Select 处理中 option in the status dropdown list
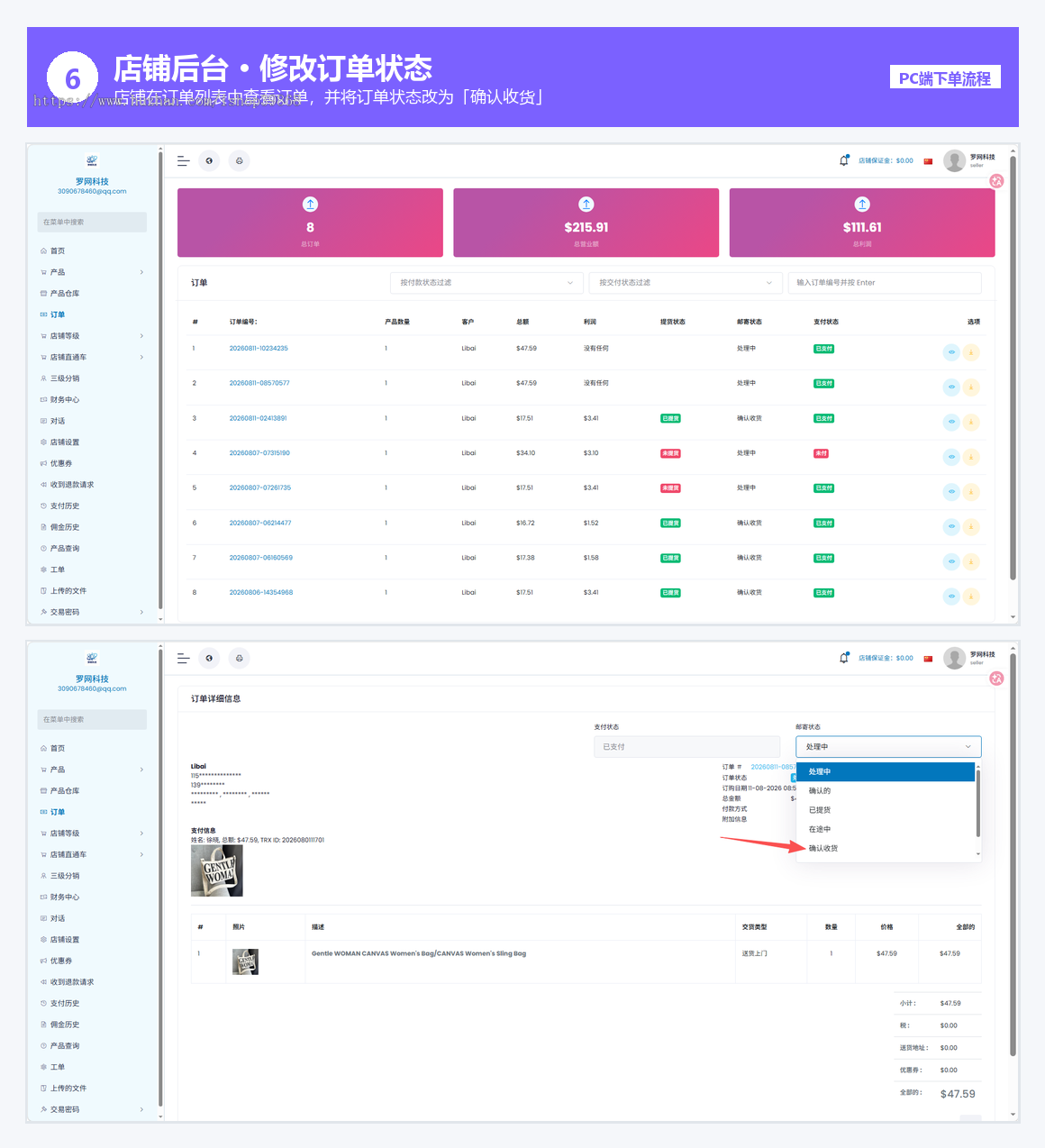 point(886,772)
